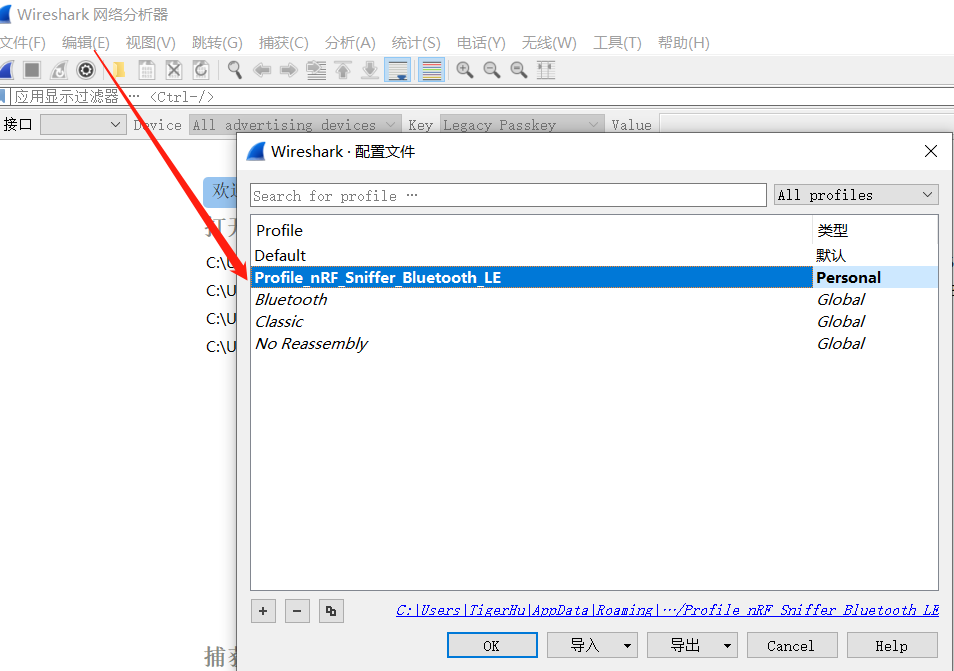Viewport: 954px width, 671px height.
Task: Stop the running packet capture
Action: tap(32, 70)
